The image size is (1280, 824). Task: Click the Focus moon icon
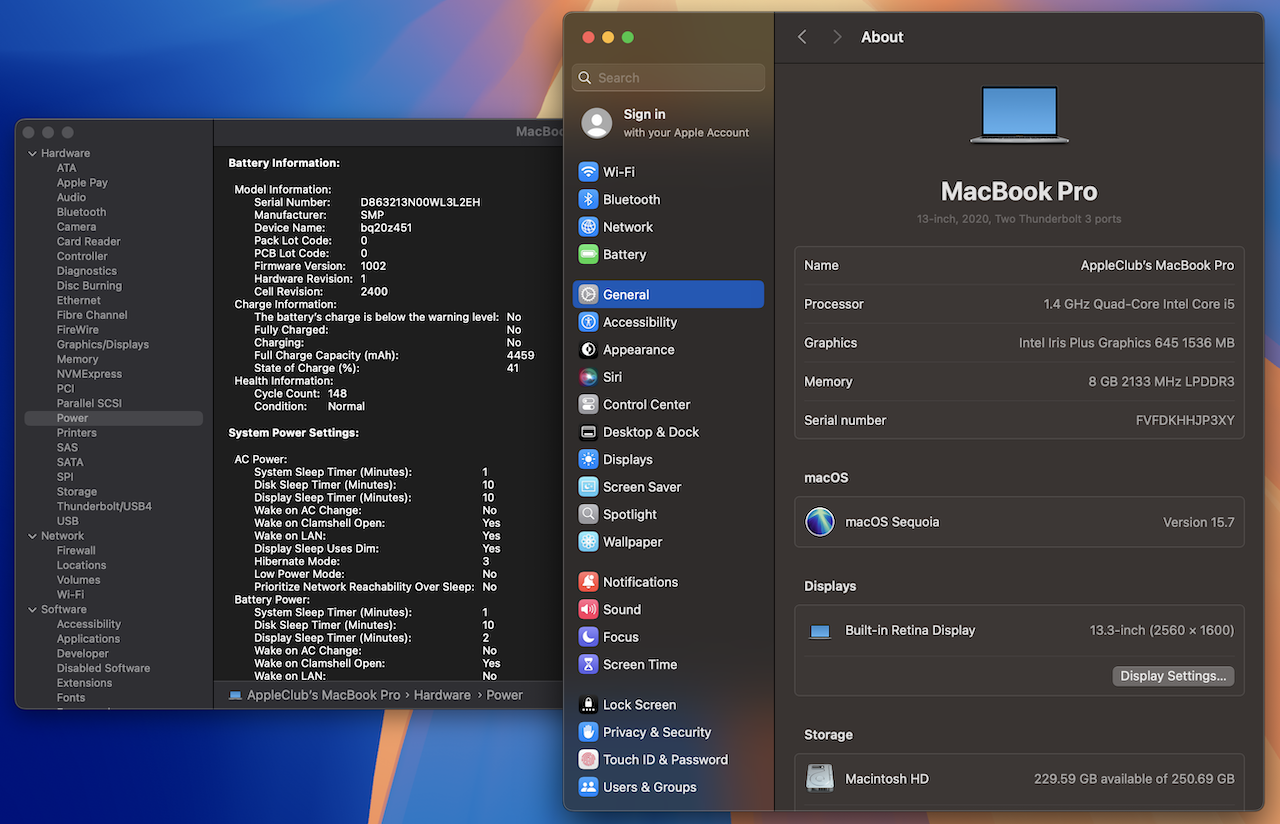588,637
